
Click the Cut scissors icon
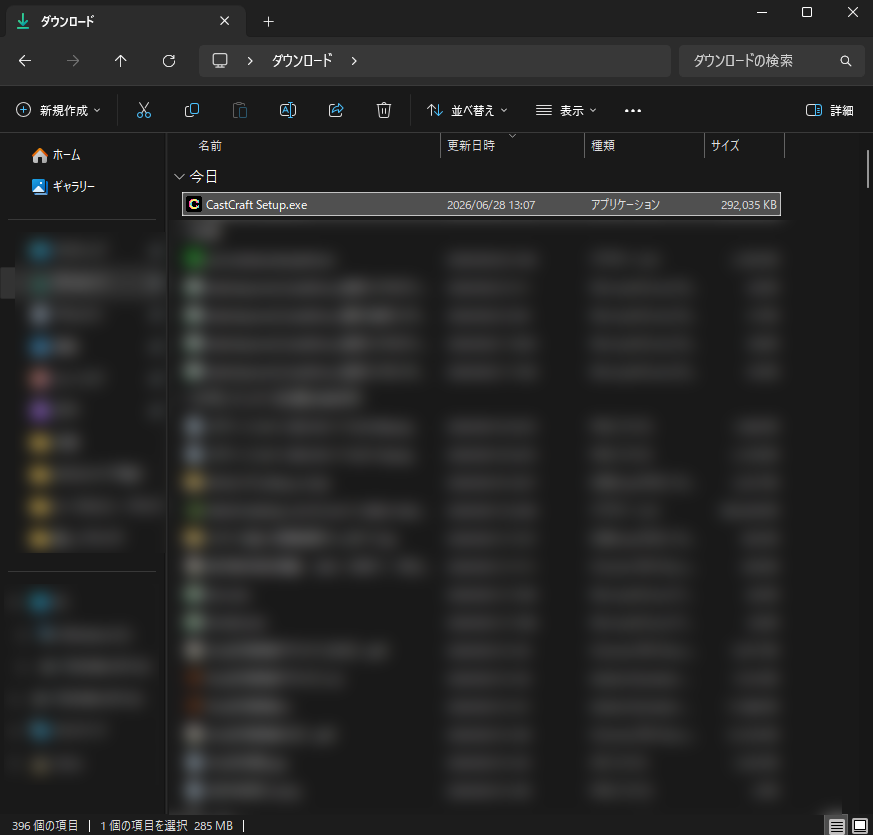[144, 110]
